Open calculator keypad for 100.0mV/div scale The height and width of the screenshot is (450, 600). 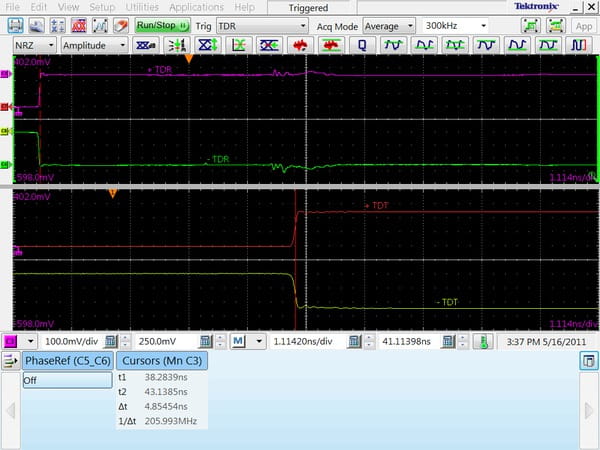tap(111, 341)
